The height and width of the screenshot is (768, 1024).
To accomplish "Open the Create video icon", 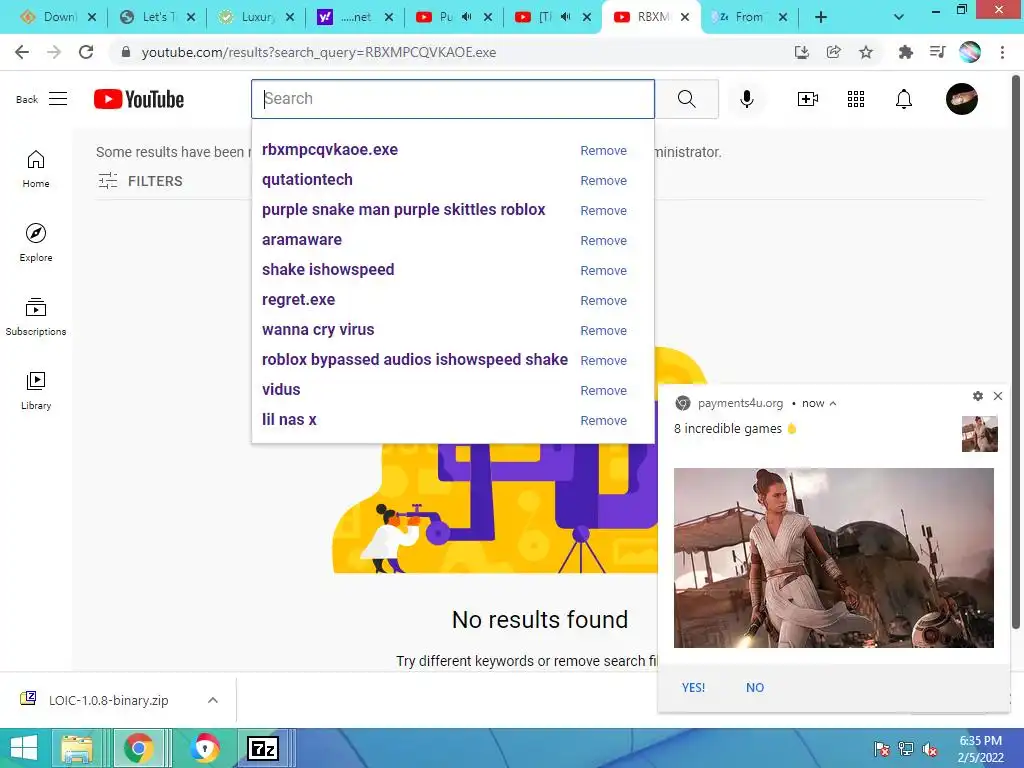I will click(808, 99).
